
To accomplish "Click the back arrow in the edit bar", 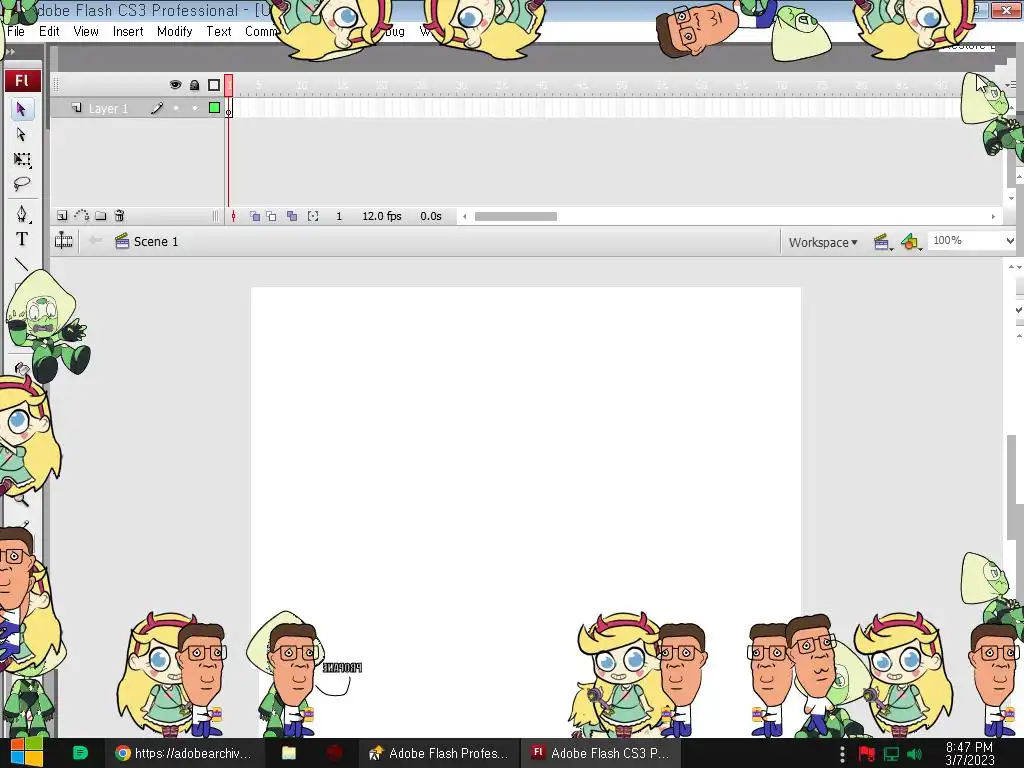I will point(95,240).
